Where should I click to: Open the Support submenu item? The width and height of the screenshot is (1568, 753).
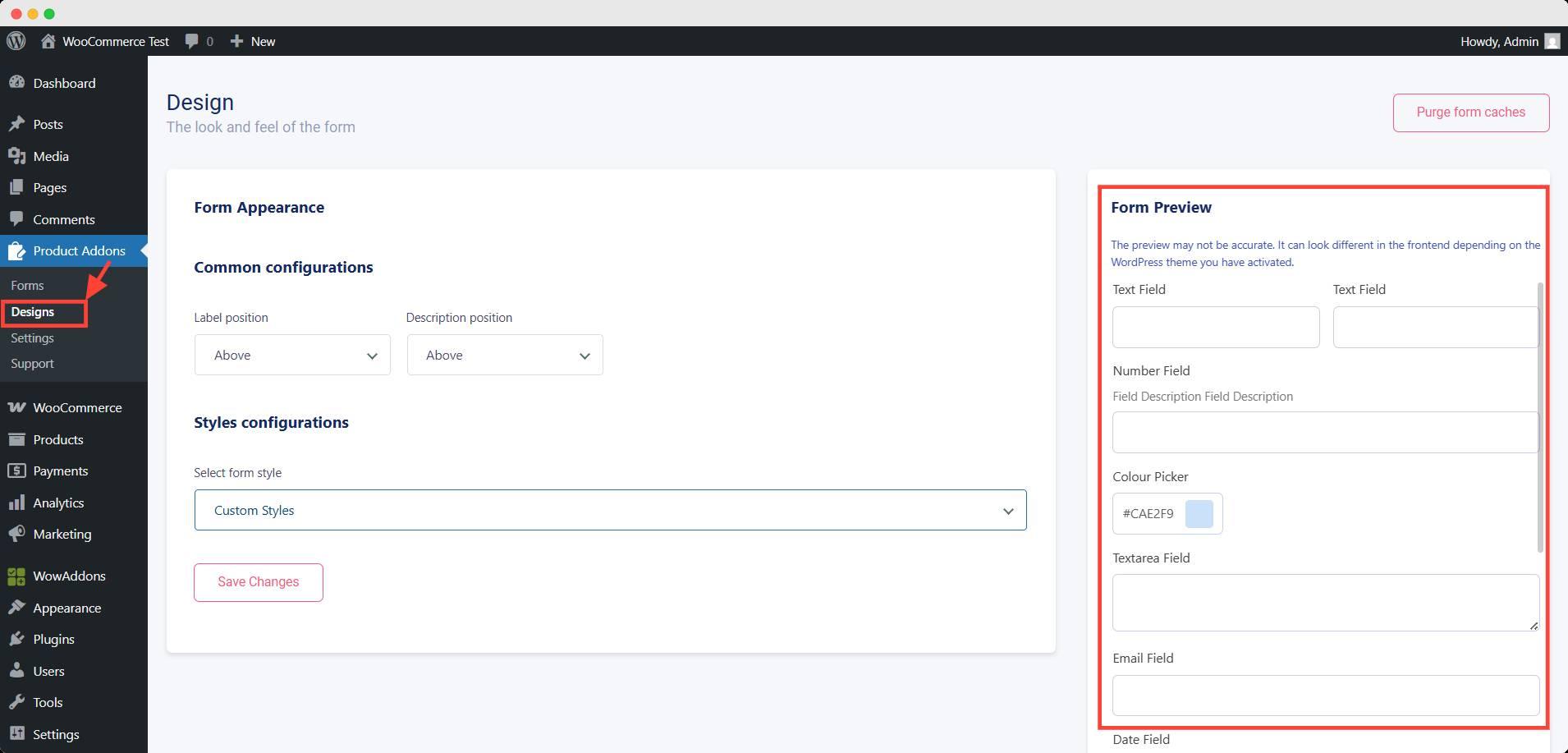32,363
